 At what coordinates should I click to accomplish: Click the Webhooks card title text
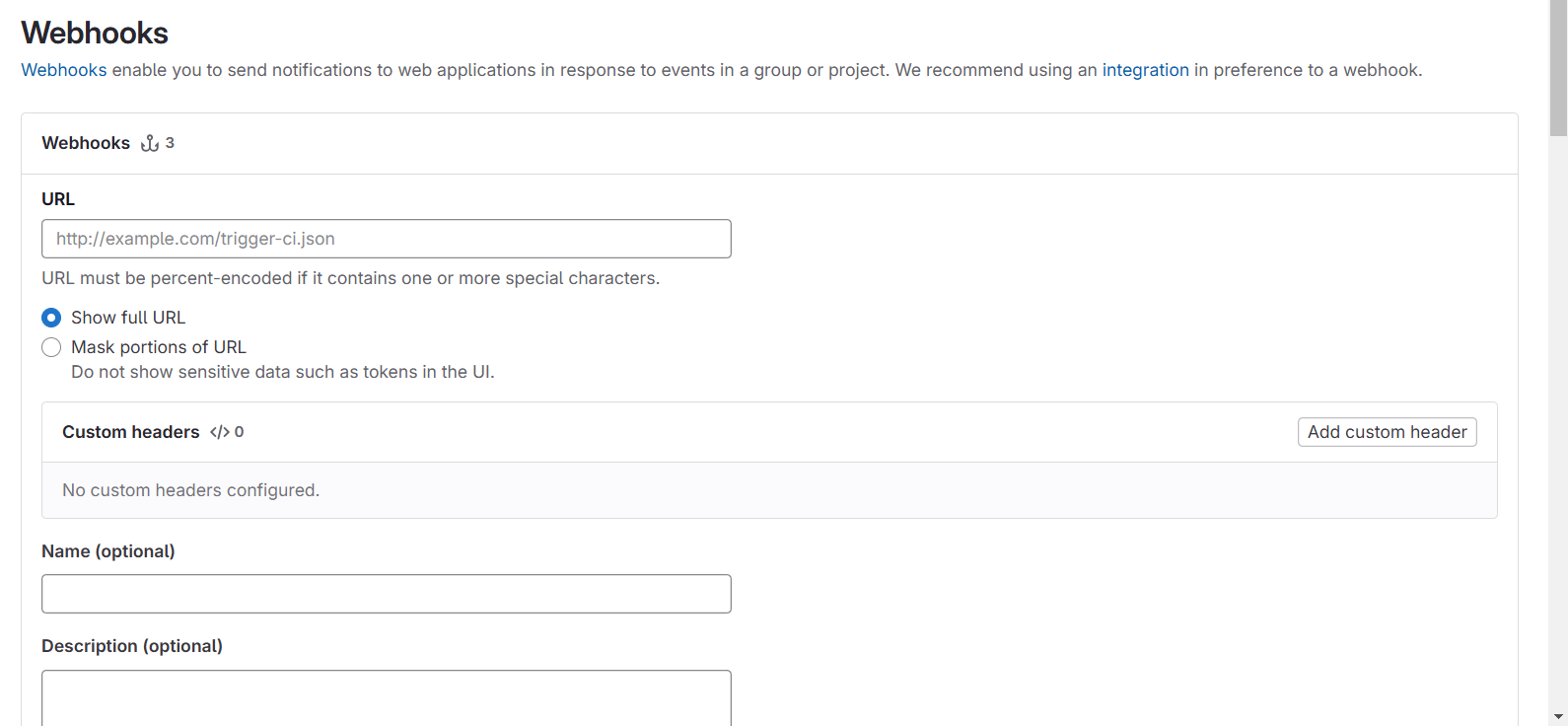pos(86,143)
